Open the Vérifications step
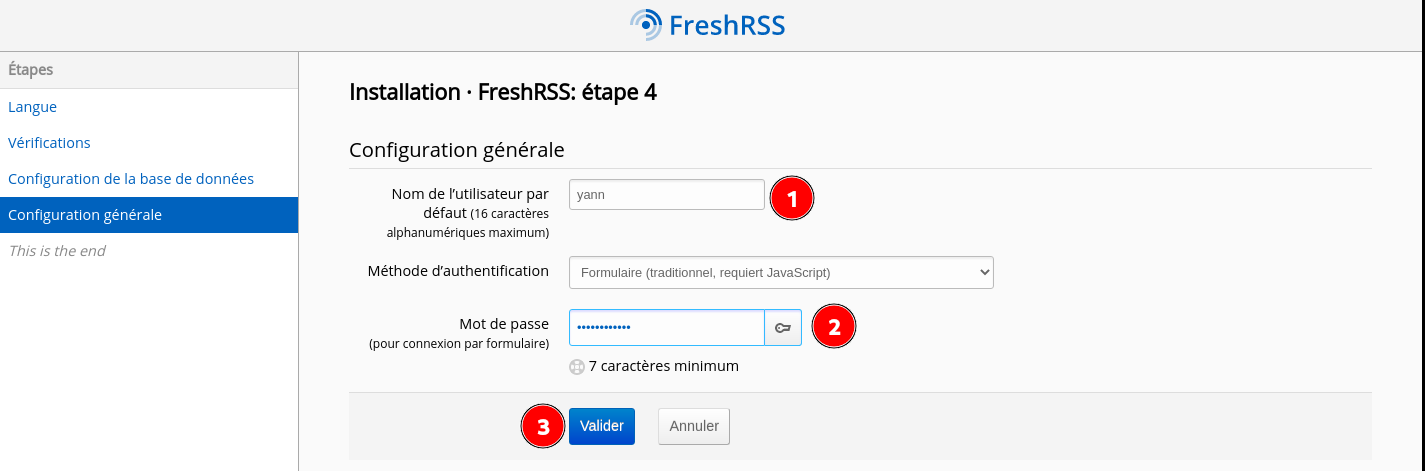The width and height of the screenshot is (1425, 471). (49, 143)
